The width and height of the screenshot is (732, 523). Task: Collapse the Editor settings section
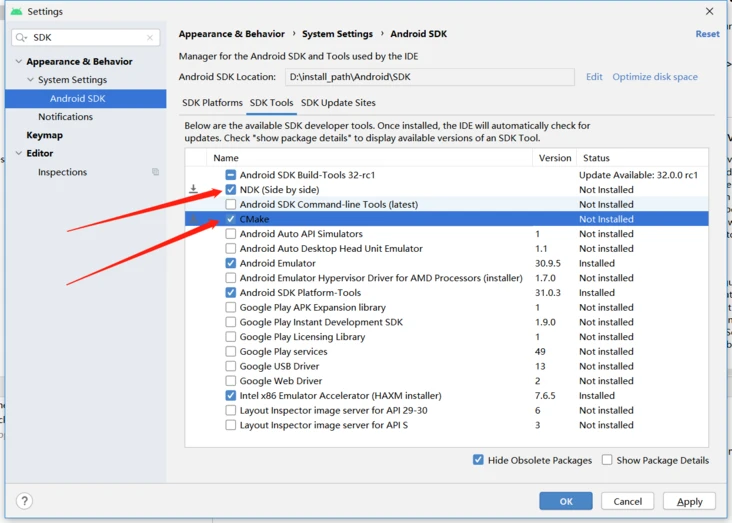coord(19,154)
